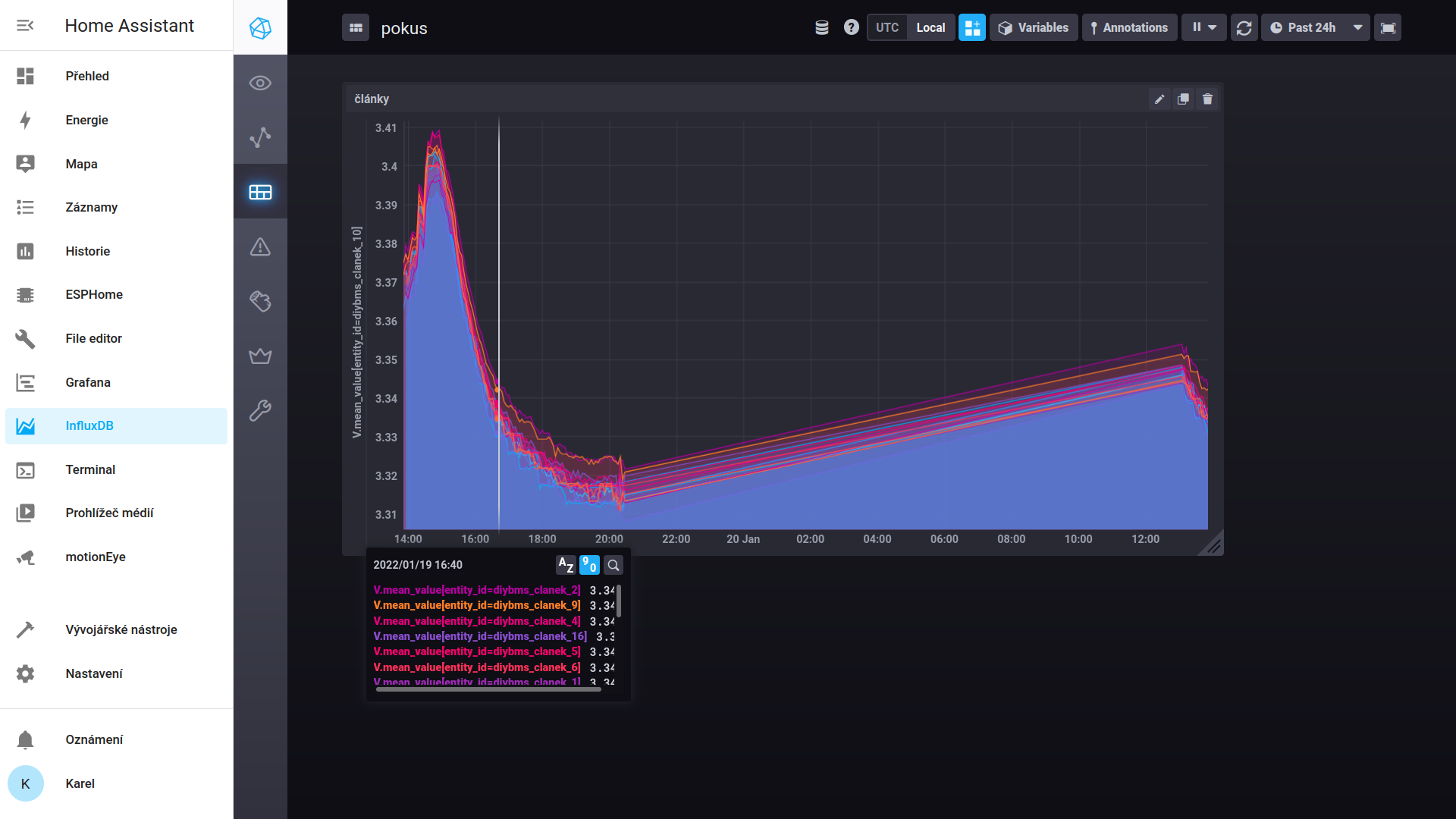Viewport: 1456px width, 819px height.
Task: Open the Energie dashboard
Action: 116,120
